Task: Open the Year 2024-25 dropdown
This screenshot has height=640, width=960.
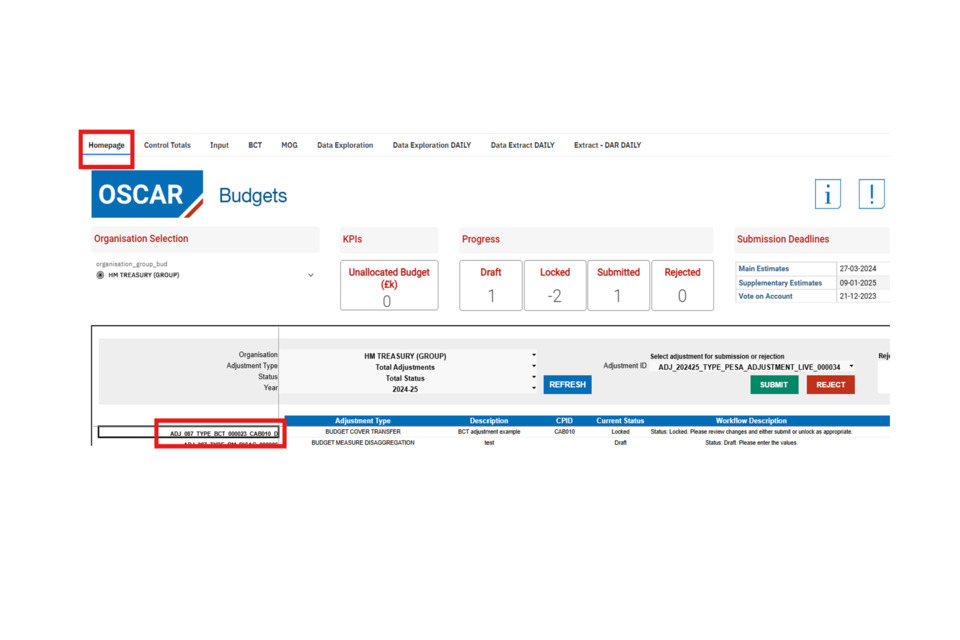Action: pos(533,389)
